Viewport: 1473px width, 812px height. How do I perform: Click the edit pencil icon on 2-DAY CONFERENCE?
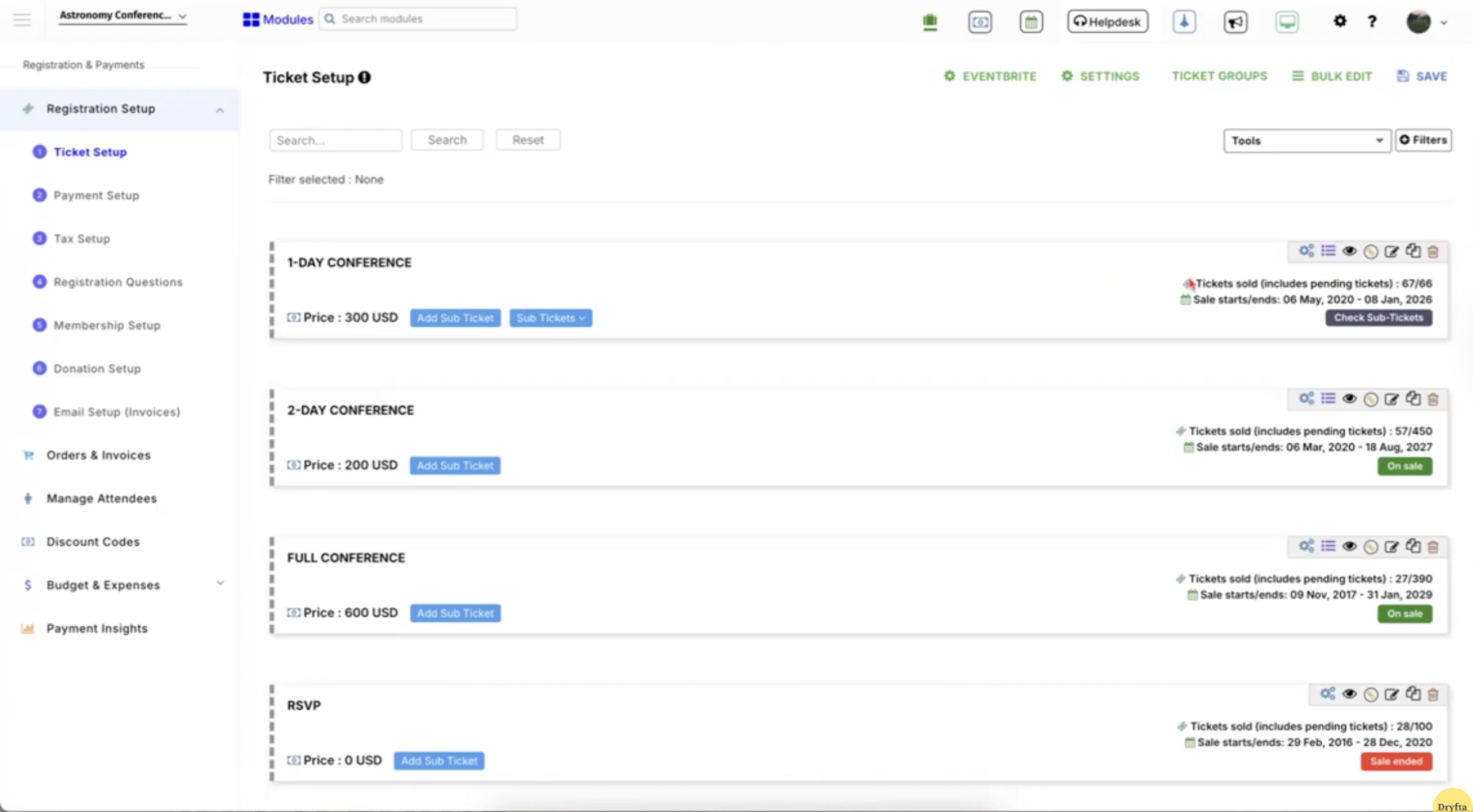click(1391, 399)
